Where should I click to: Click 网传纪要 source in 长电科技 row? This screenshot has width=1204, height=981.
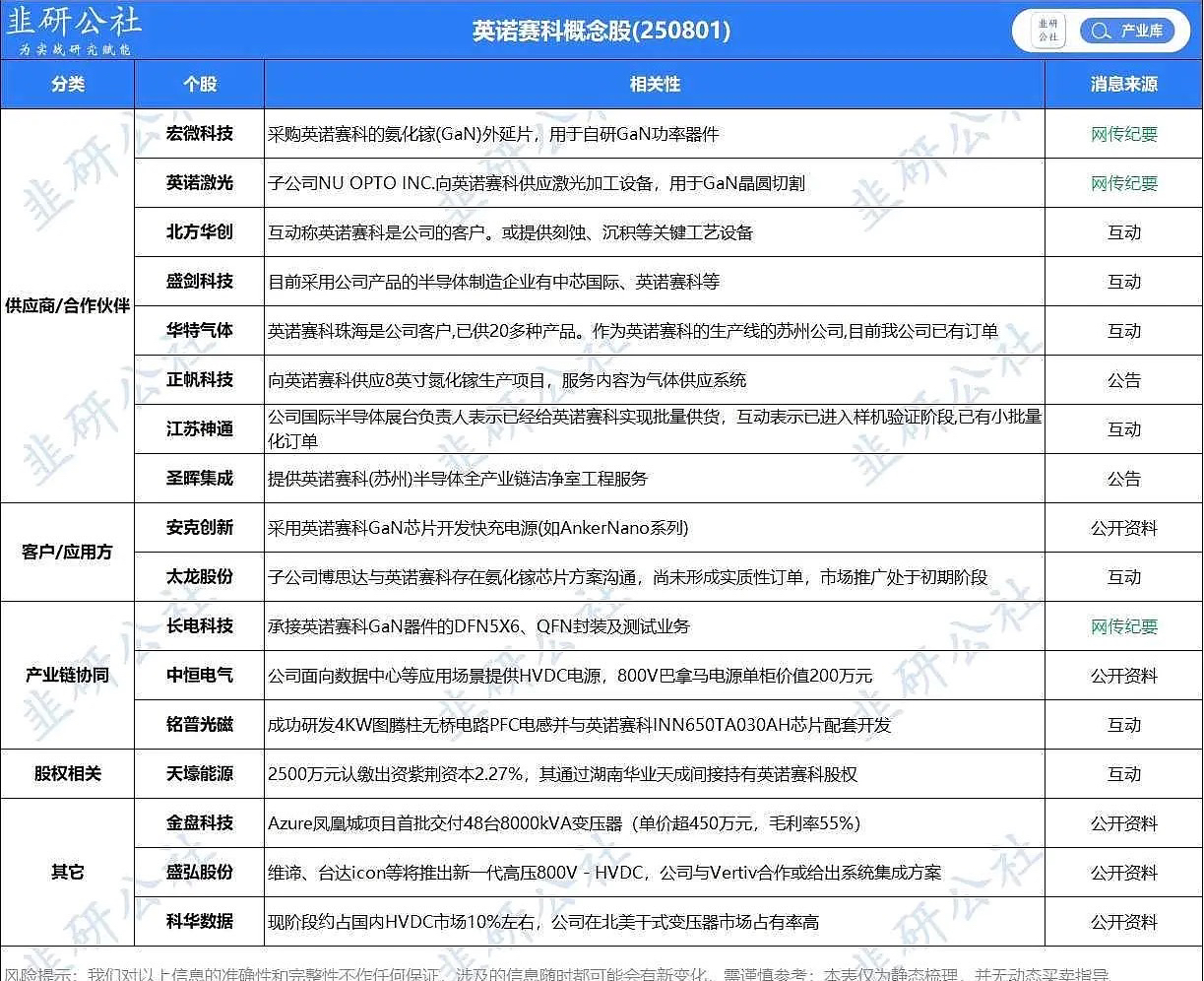click(1123, 626)
